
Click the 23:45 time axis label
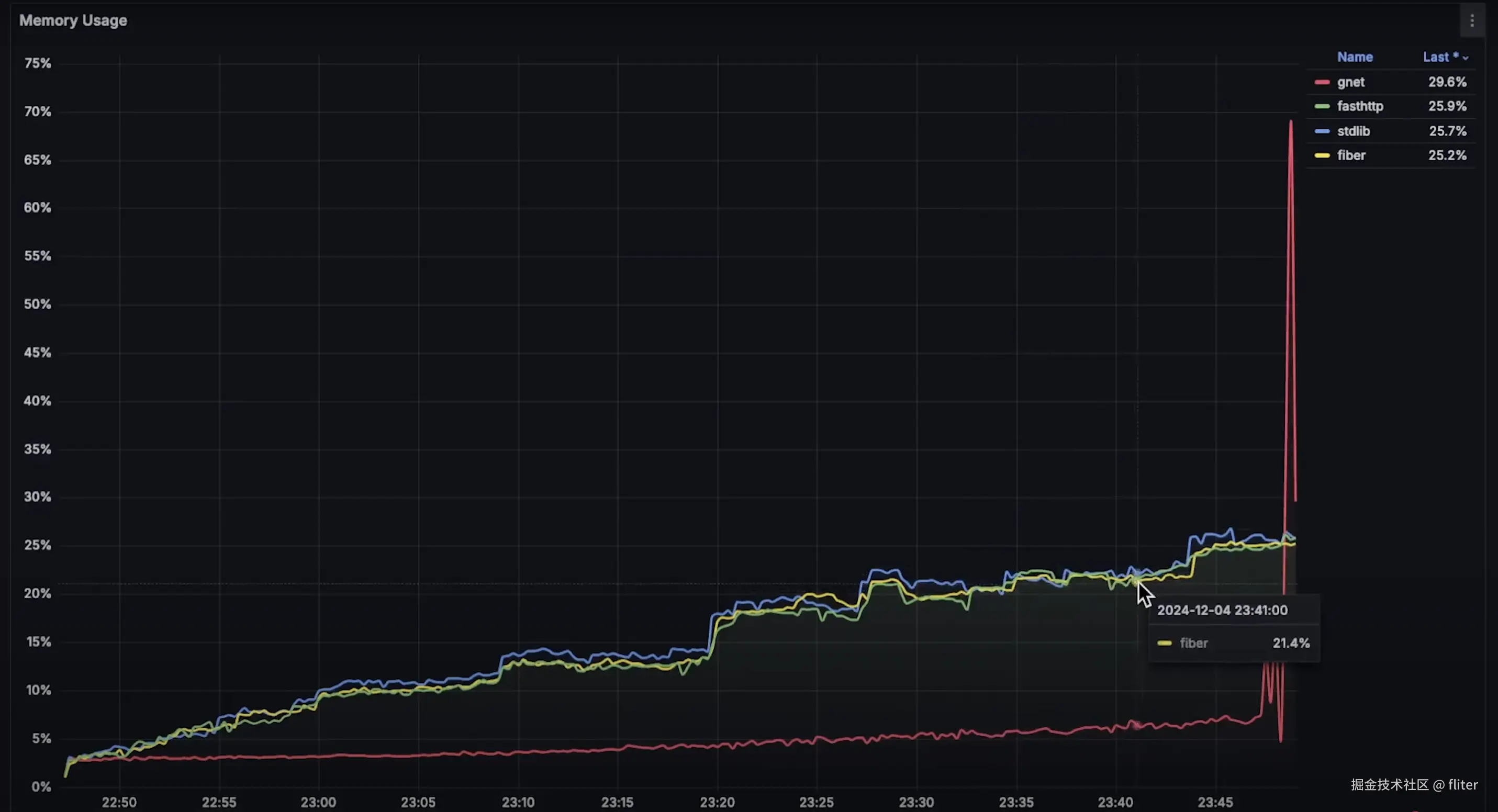1215,802
